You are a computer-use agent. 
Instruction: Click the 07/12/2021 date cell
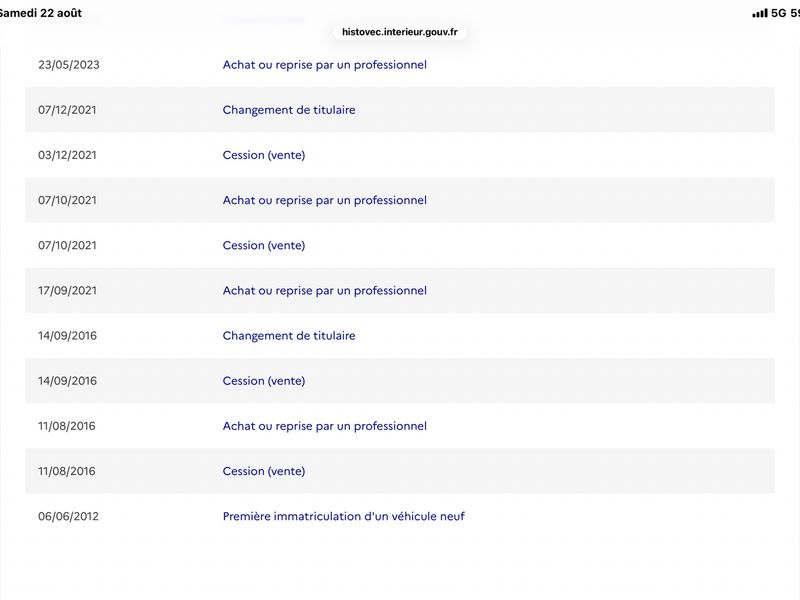coord(67,110)
